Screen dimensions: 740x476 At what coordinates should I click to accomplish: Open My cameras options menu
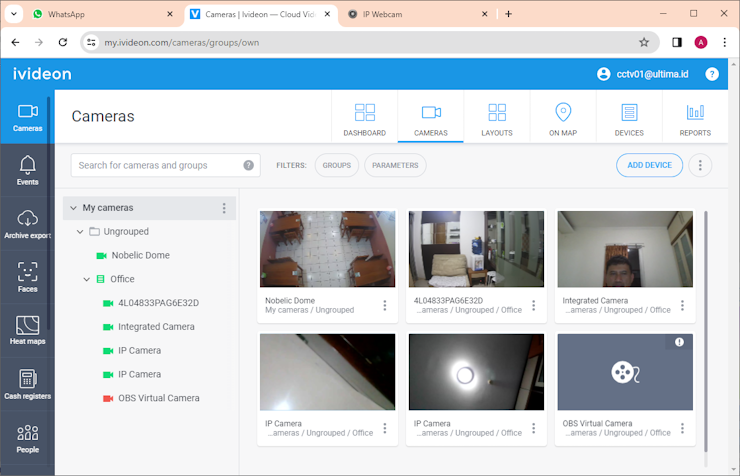(x=224, y=208)
